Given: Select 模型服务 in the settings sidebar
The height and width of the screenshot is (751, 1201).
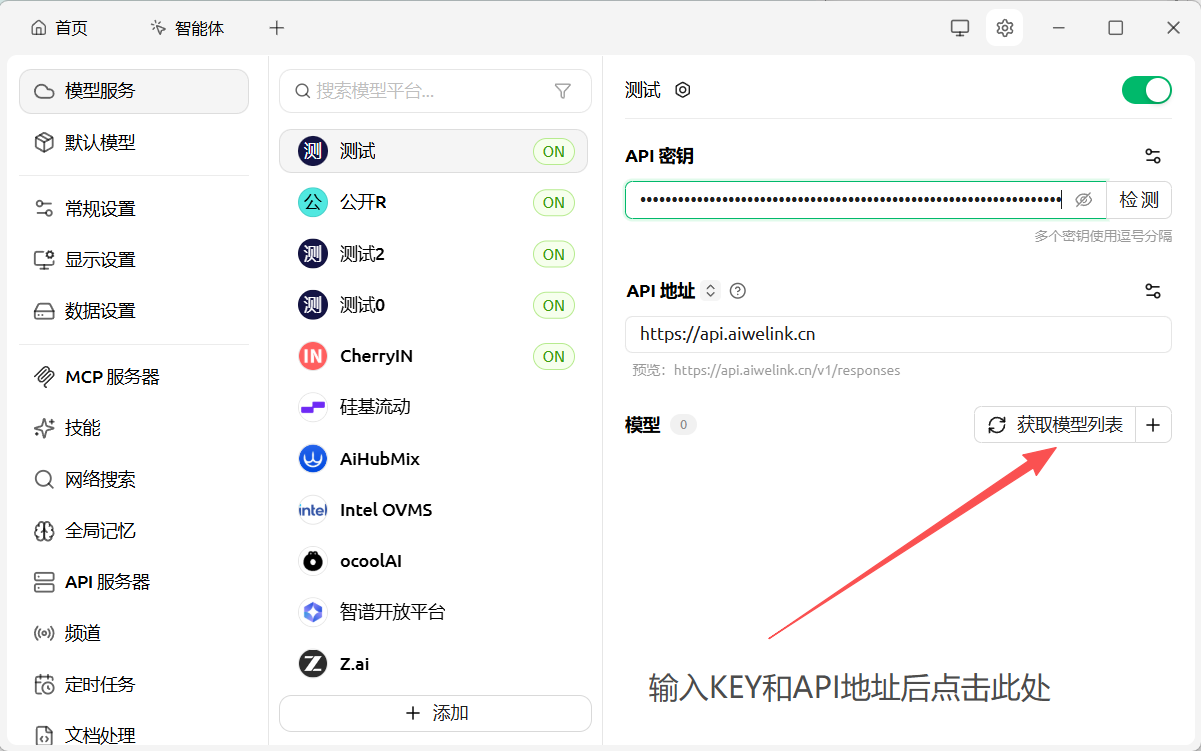Looking at the screenshot, I should click(x=134, y=91).
